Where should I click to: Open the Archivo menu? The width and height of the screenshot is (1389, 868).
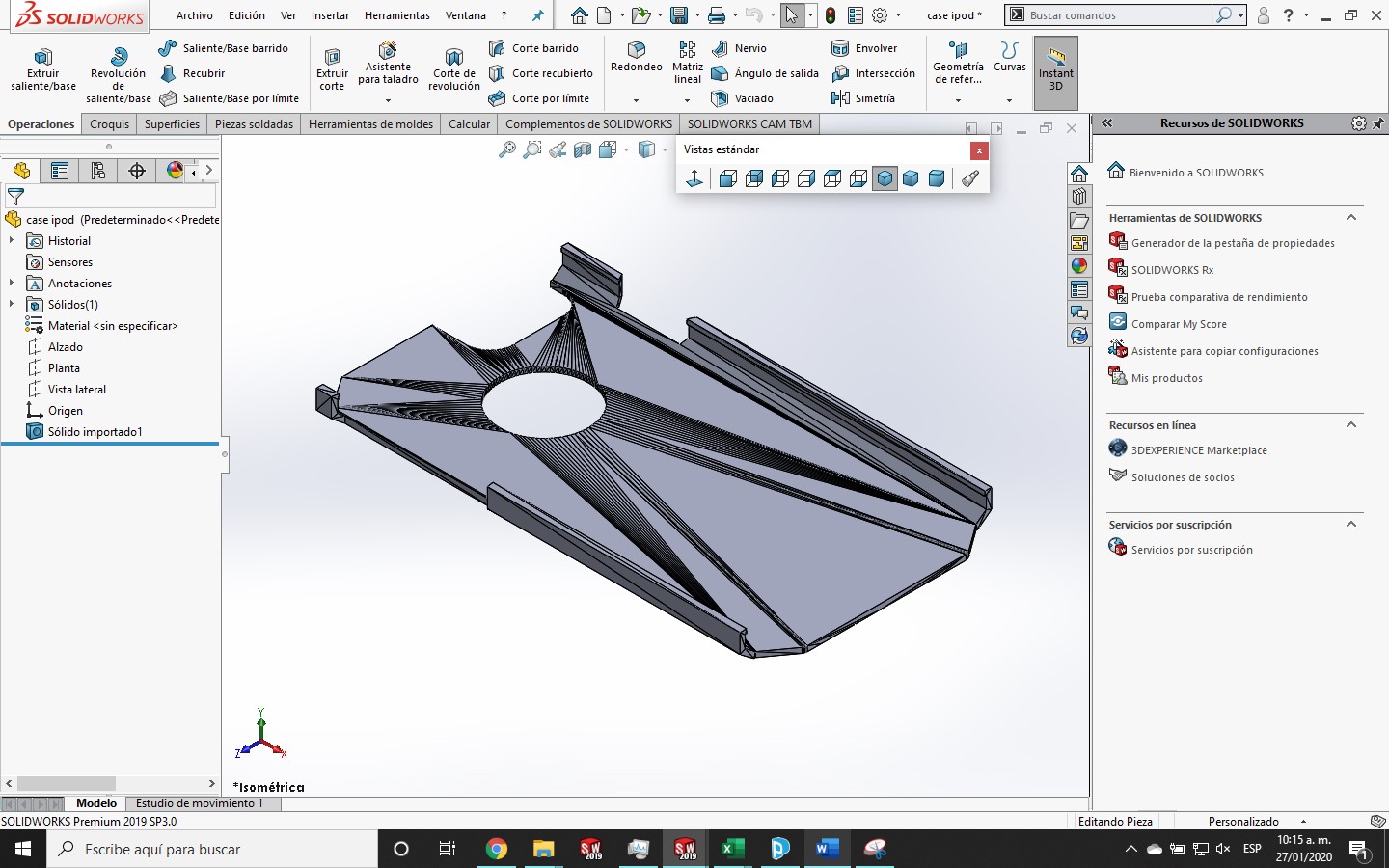[194, 15]
